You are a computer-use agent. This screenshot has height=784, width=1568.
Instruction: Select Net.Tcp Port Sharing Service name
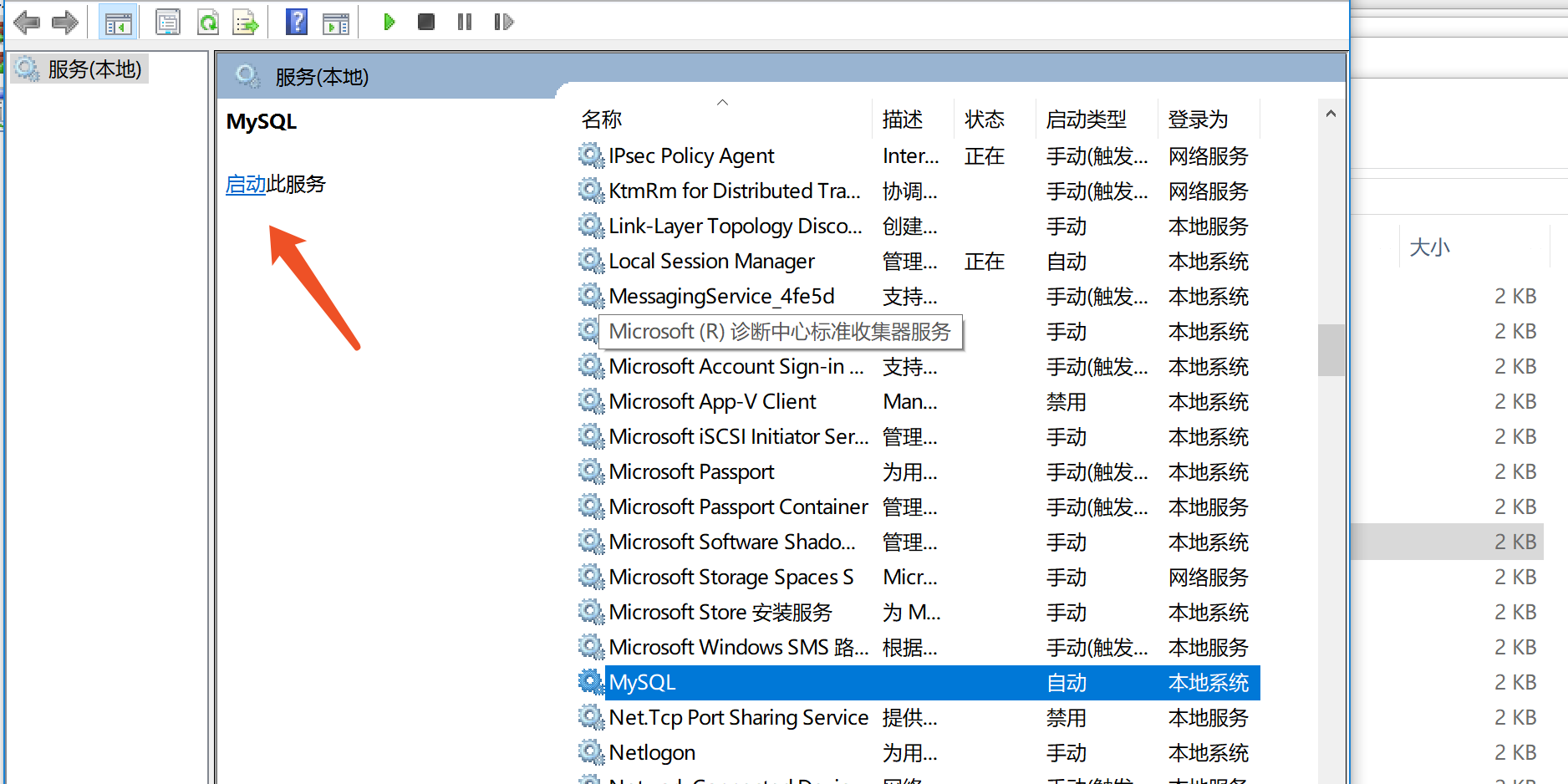point(739,718)
